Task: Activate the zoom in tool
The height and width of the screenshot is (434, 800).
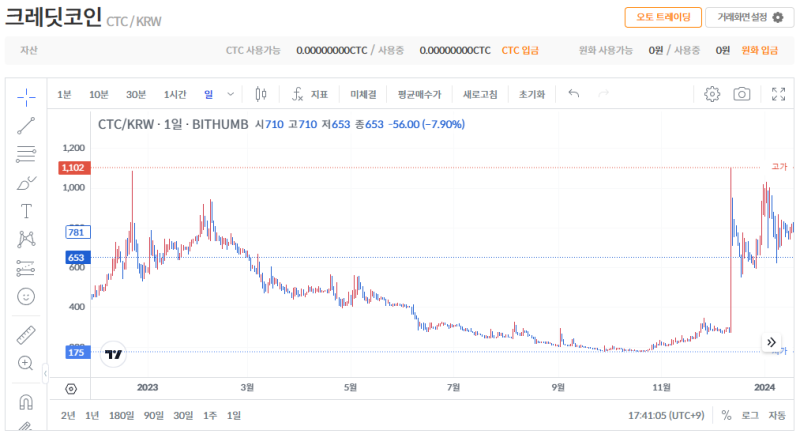Action: pos(26,363)
